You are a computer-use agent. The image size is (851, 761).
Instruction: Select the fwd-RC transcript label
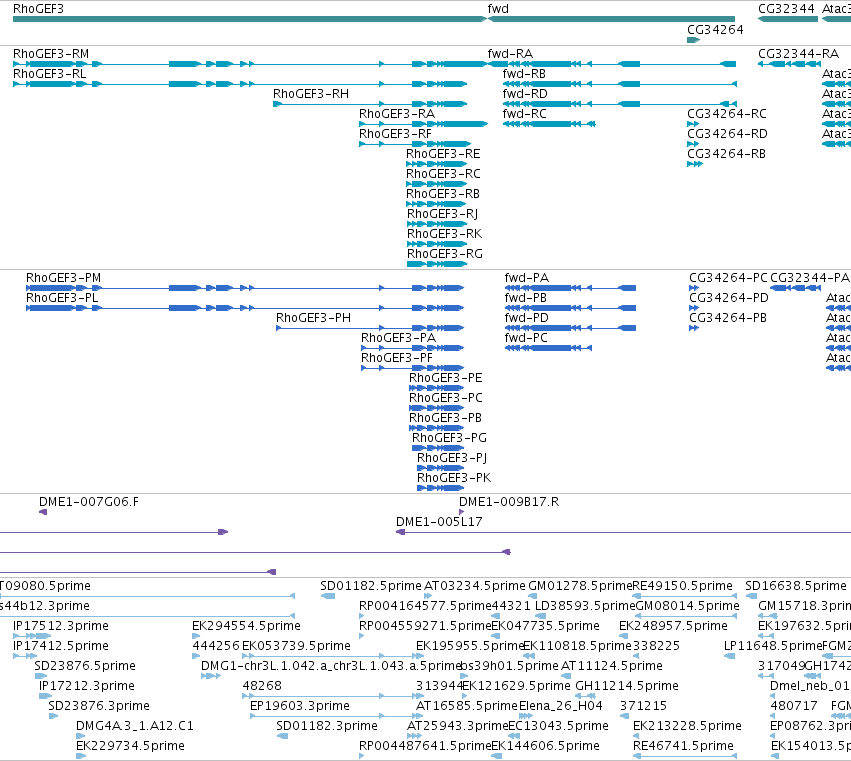click(x=524, y=114)
